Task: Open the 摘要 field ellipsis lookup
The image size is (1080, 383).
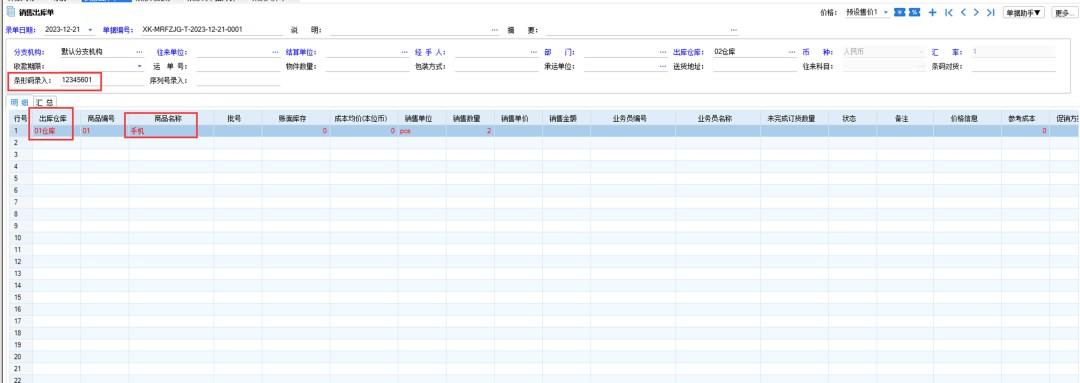Action: [734, 30]
